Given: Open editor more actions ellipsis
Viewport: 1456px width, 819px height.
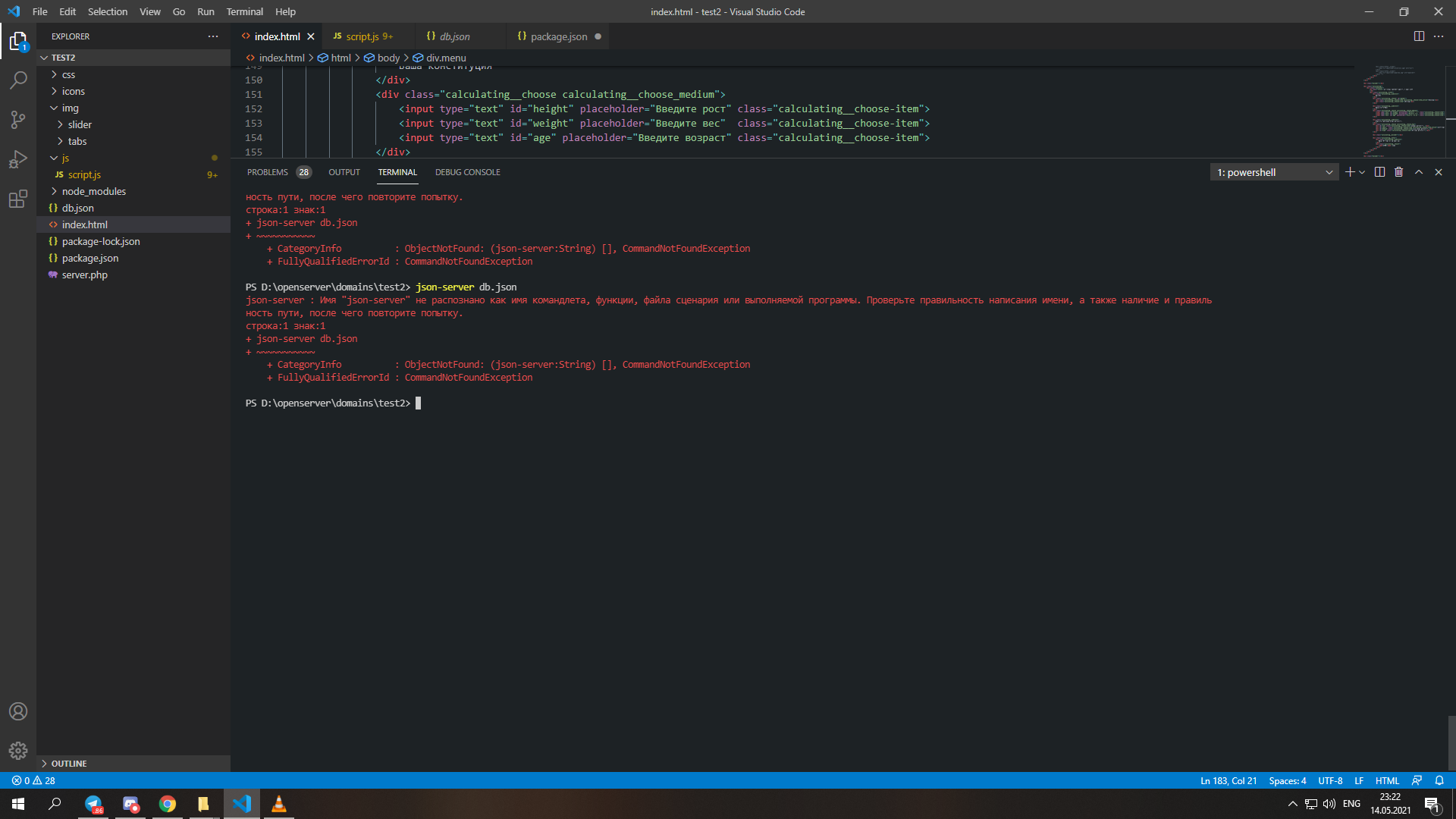Looking at the screenshot, I should point(1439,36).
